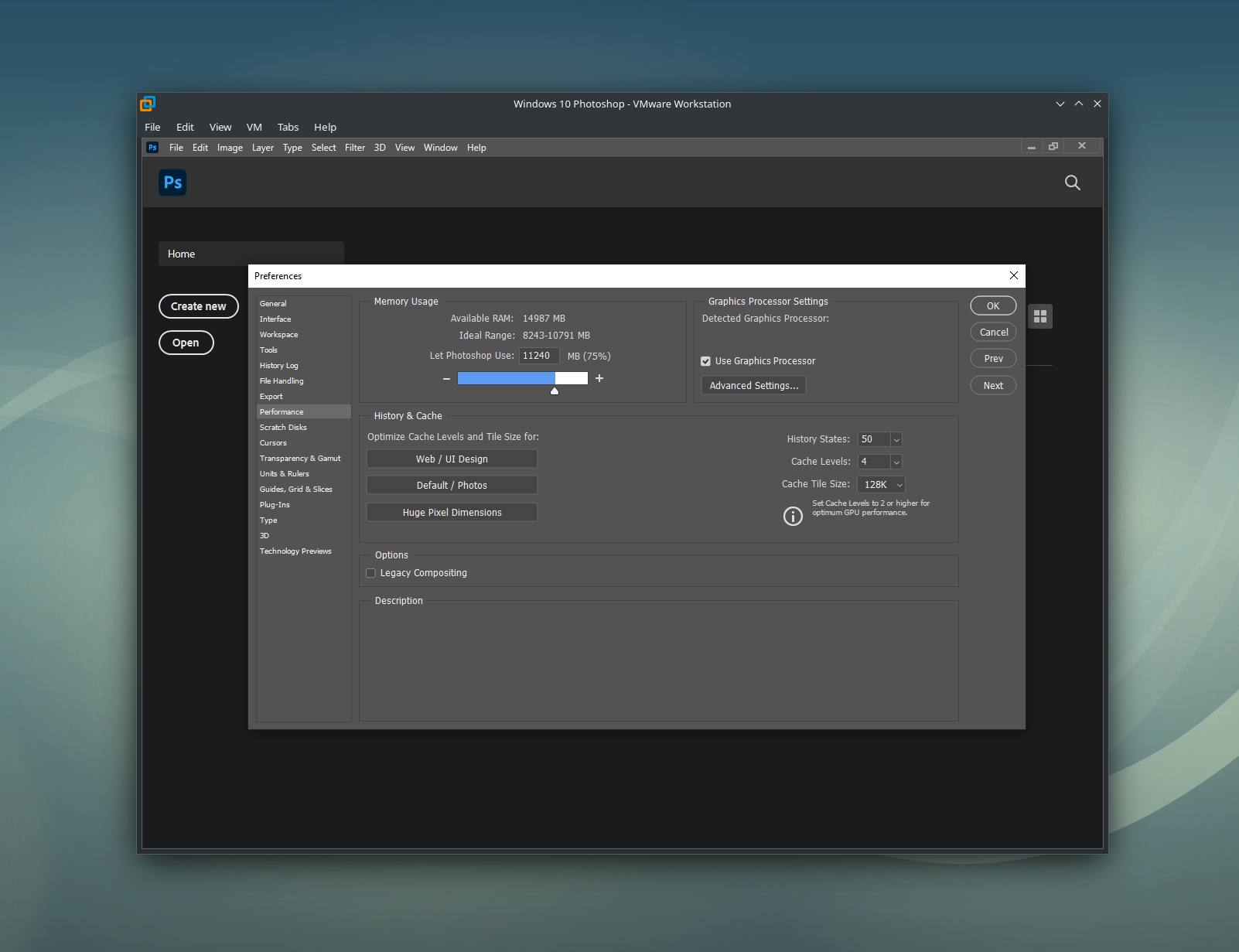Click the Advanced Settings button
This screenshot has width=1239, height=952.
click(x=753, y=386)
